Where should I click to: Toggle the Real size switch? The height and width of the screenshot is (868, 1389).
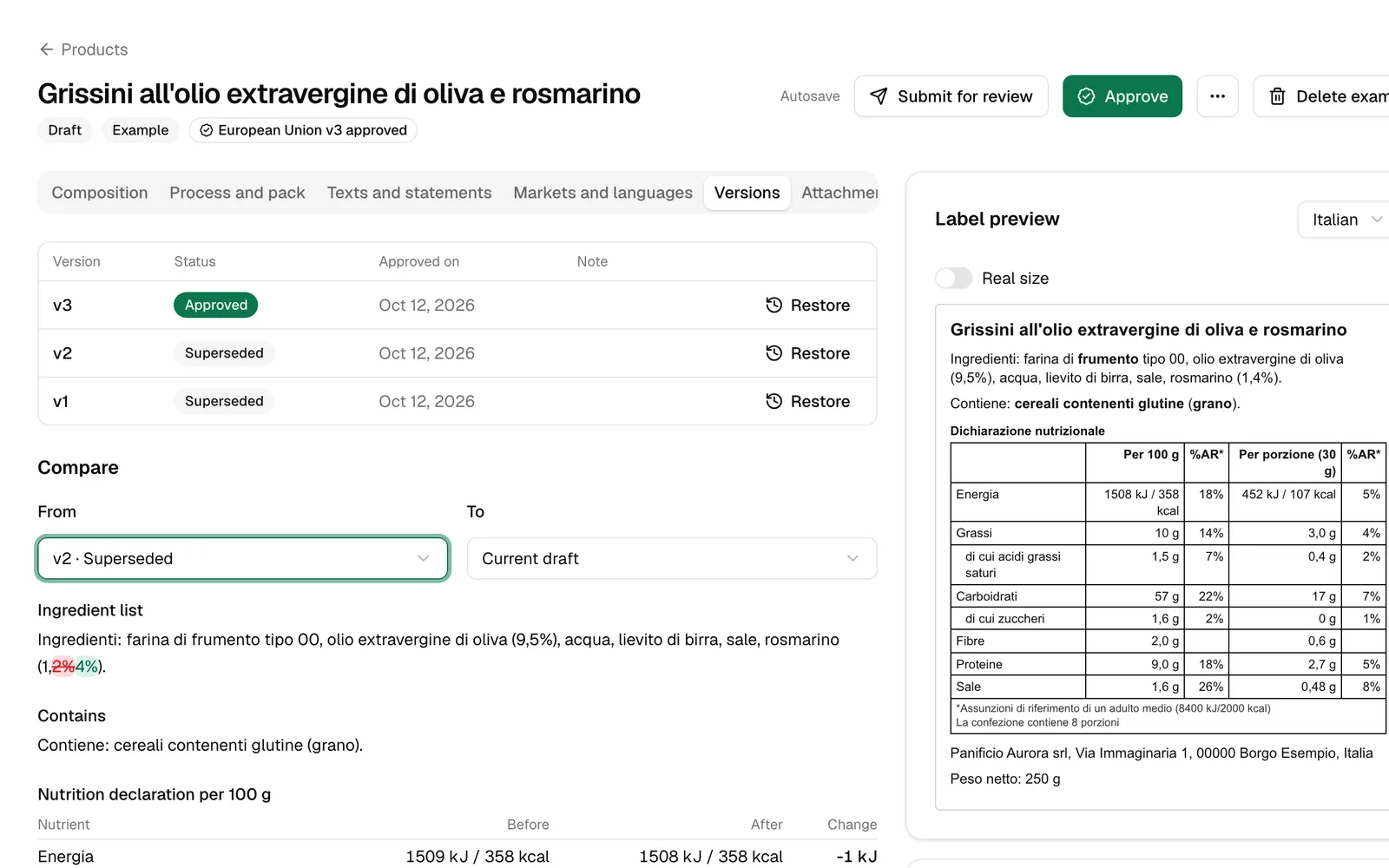point(953,278)
